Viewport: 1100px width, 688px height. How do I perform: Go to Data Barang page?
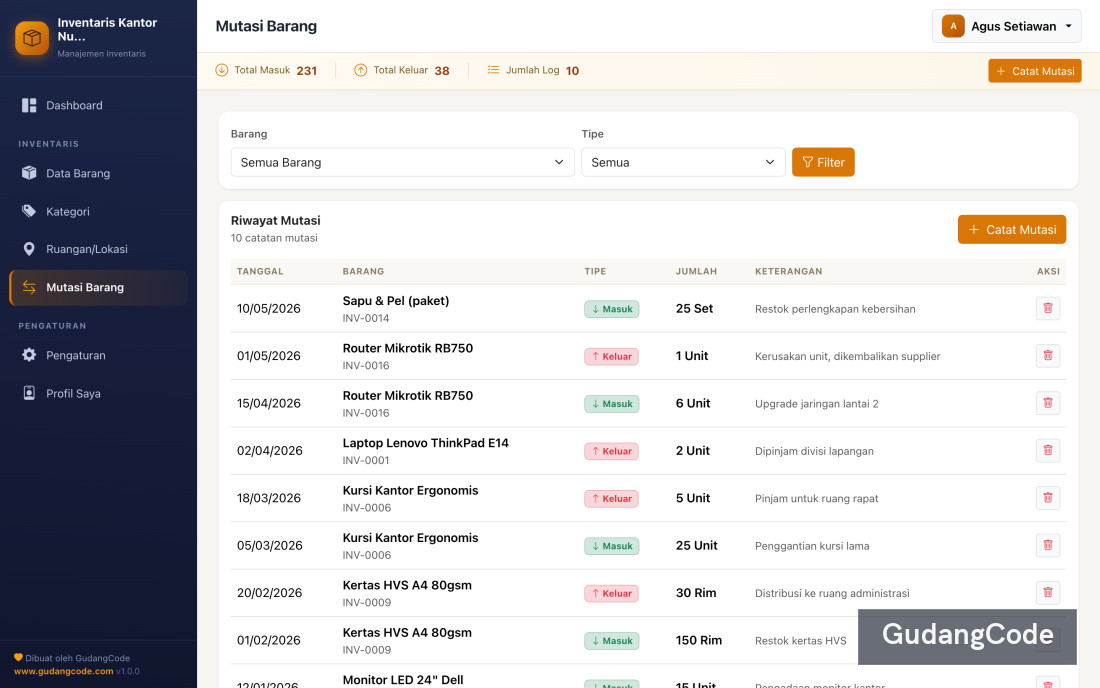pyautogui.click(x=98, y=173)
